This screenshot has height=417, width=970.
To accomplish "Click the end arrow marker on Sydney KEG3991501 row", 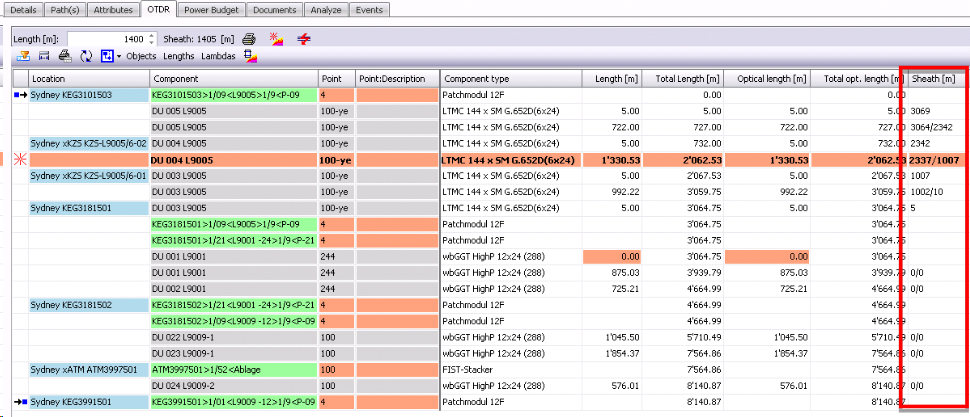I will tap(21, 402).
